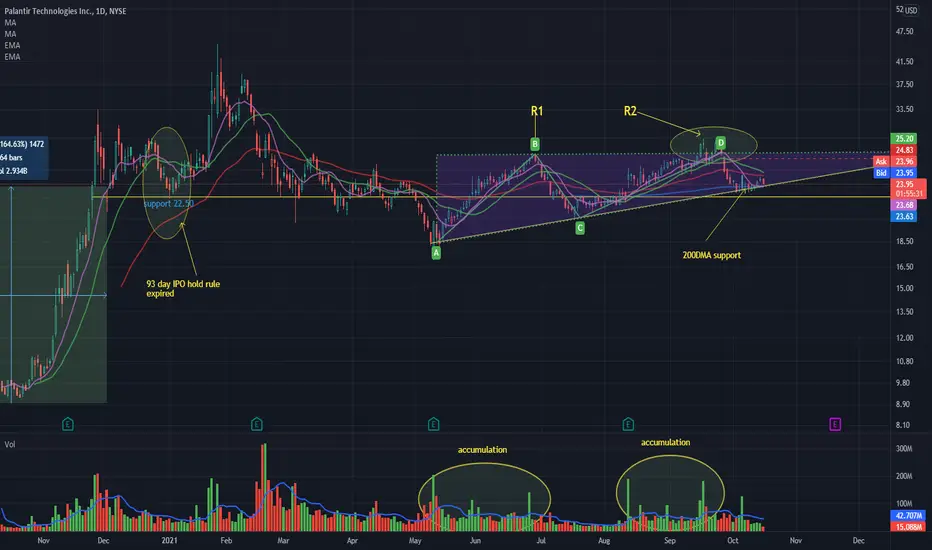Image resolution: width=932 pixels, height=550 pixels.
Task: Click the Feb label on time axis
Action: [x=226, y=540]
